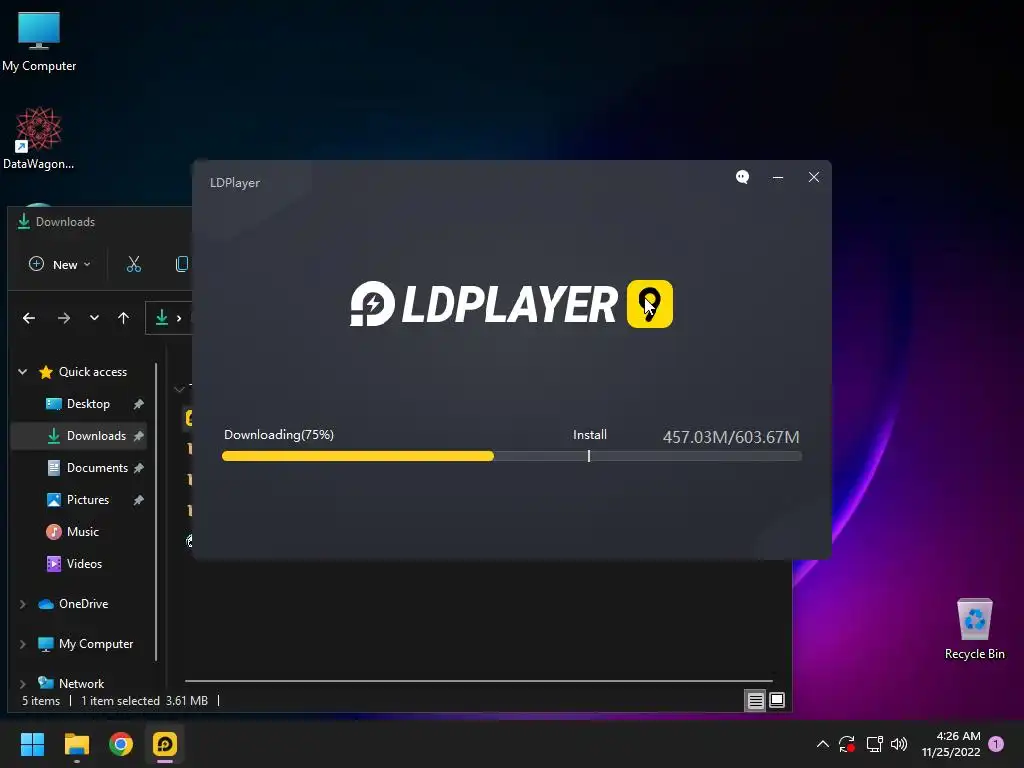Select OneDrive in the sidebar

83,604
